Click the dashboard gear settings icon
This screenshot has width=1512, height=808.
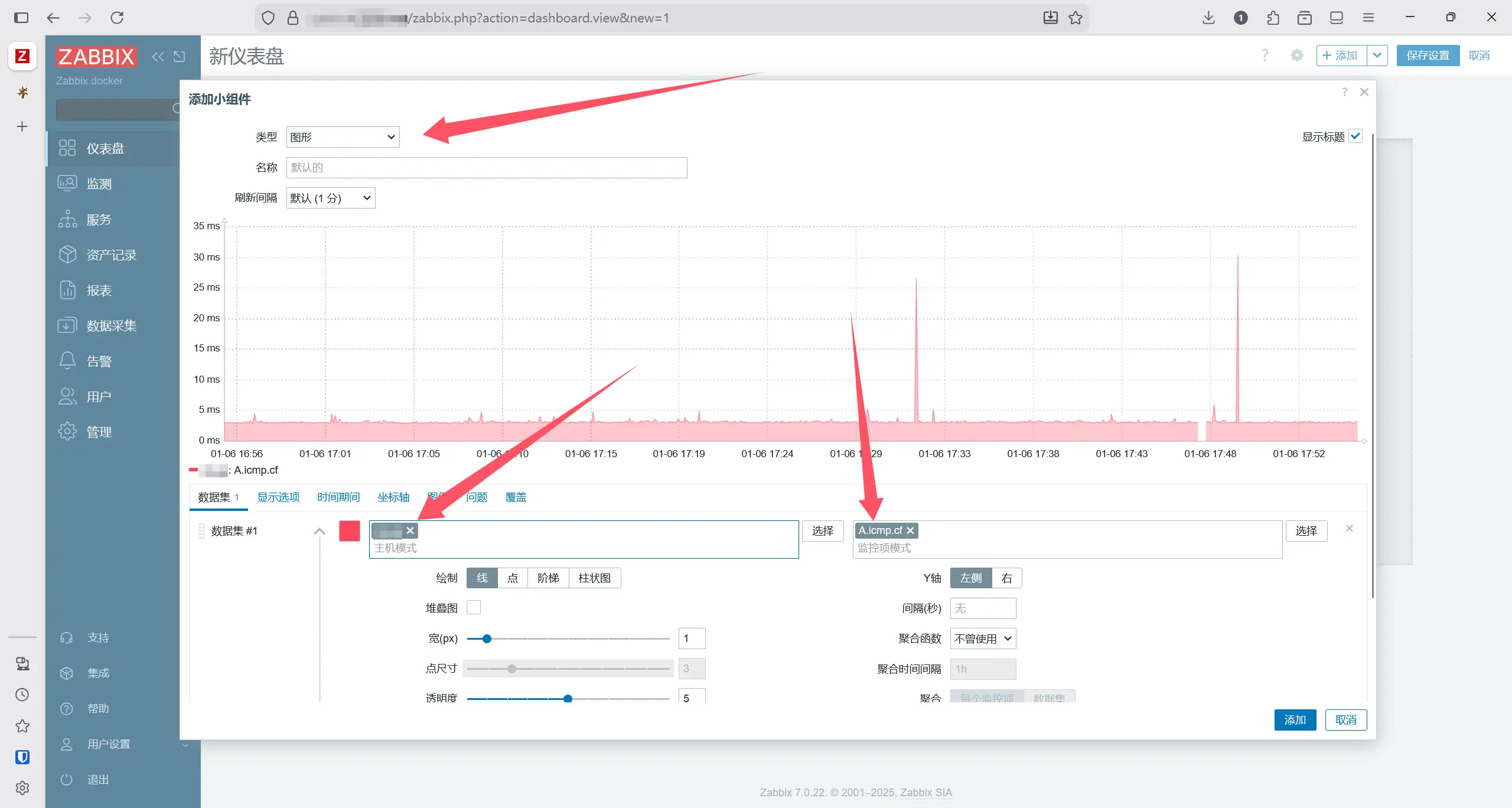pyautogui.click(x=1296, y=56)
